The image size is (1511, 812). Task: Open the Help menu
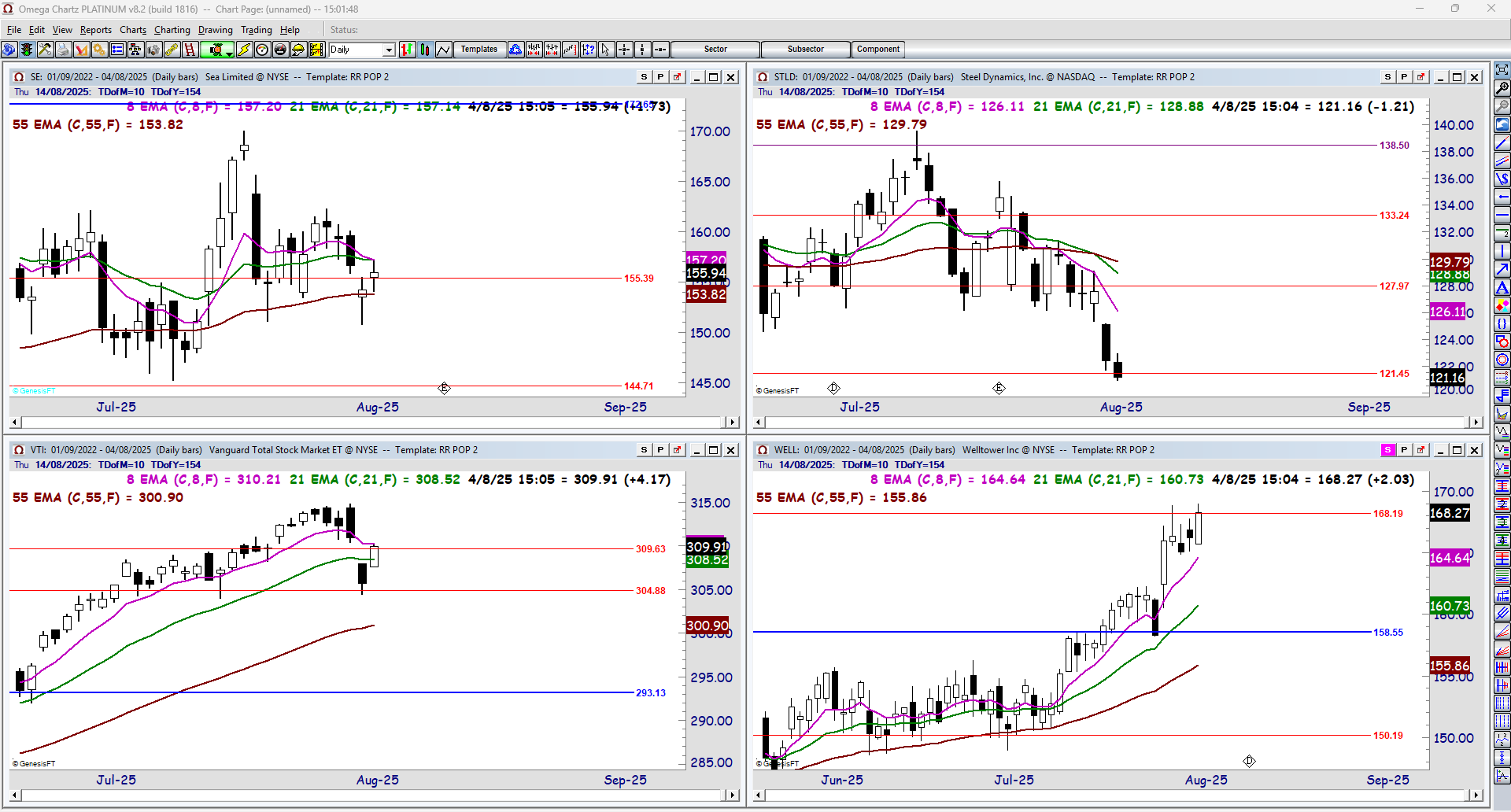(290, 30)
